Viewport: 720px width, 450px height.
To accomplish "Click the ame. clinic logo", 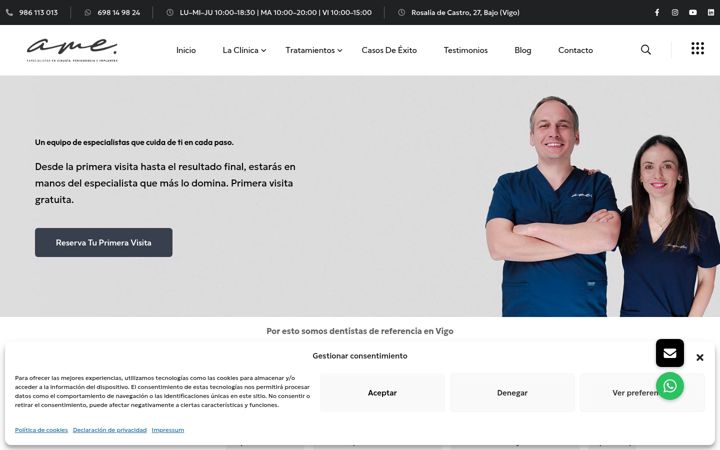I will pyautogui.click(x=72, y=50).
